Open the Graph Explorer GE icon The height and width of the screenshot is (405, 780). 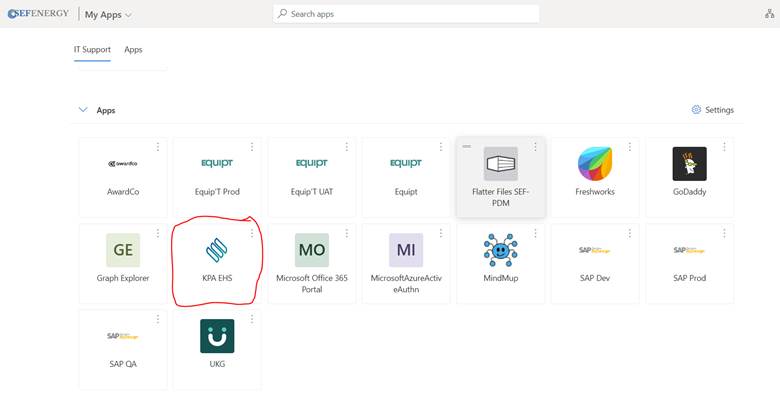[123, 250]
